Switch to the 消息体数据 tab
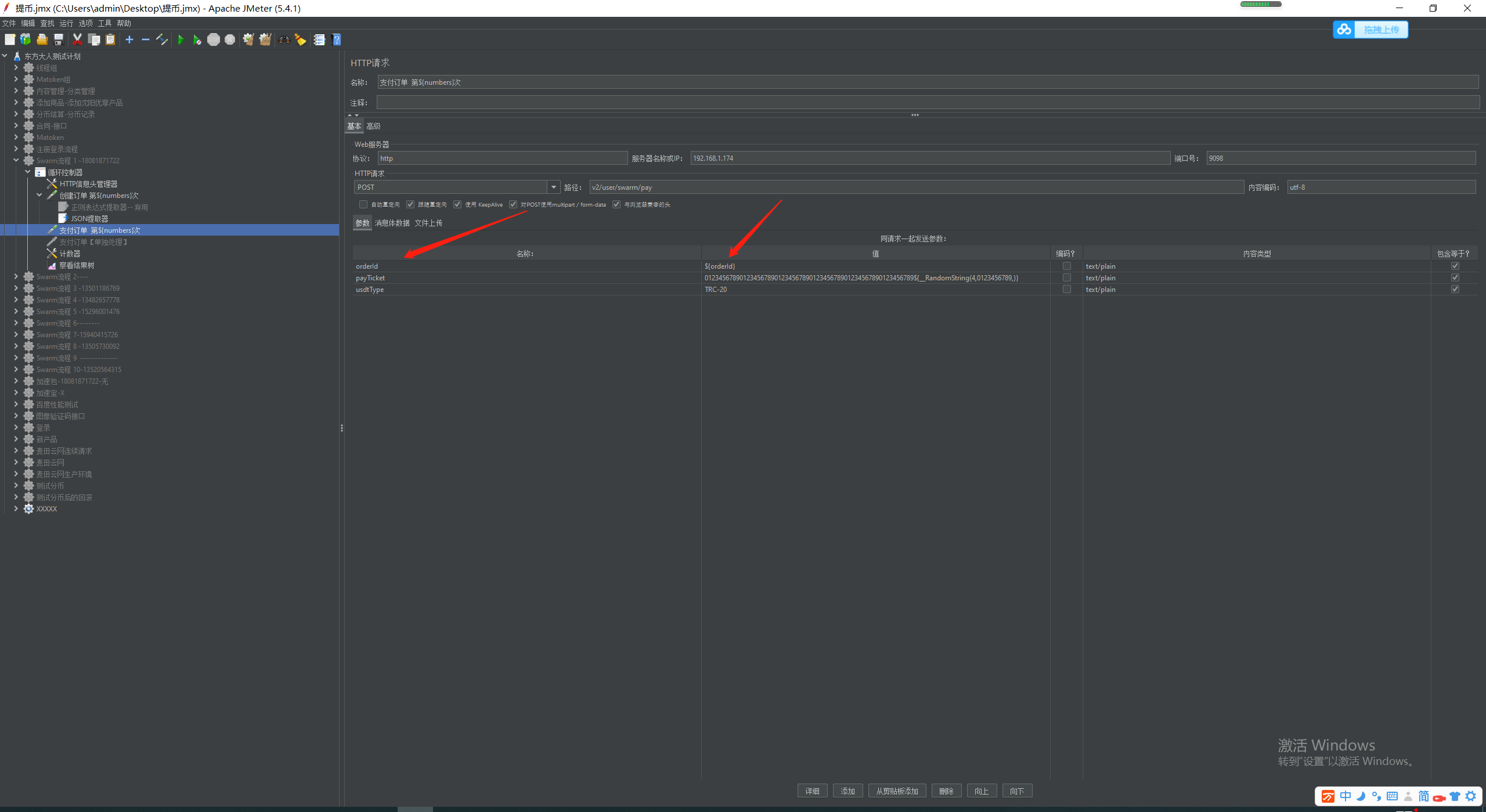 click(392, 223)
